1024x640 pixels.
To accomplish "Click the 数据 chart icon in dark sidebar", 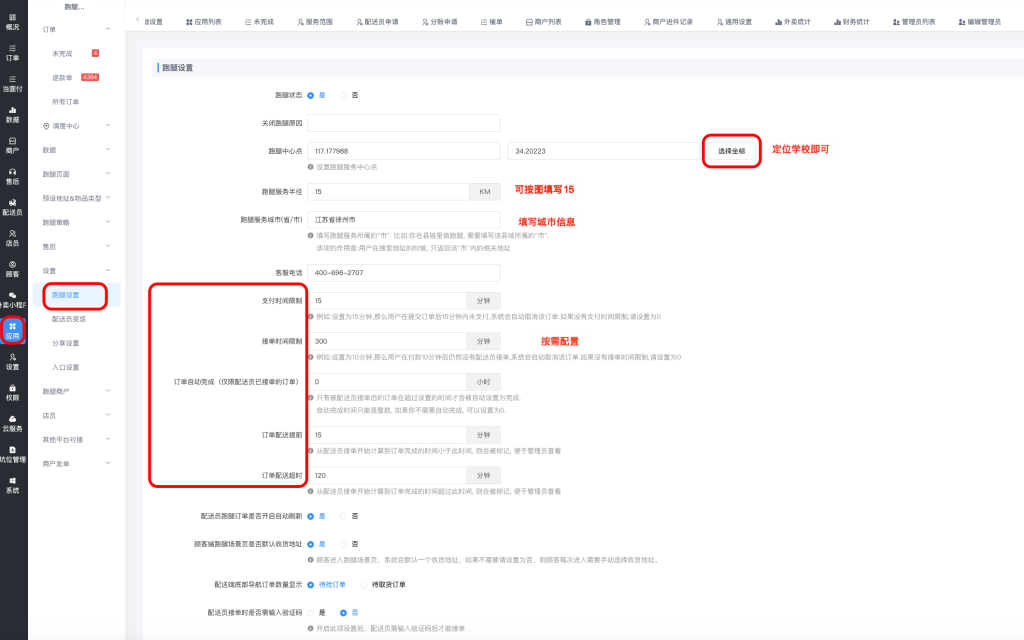I will (12, 113).
